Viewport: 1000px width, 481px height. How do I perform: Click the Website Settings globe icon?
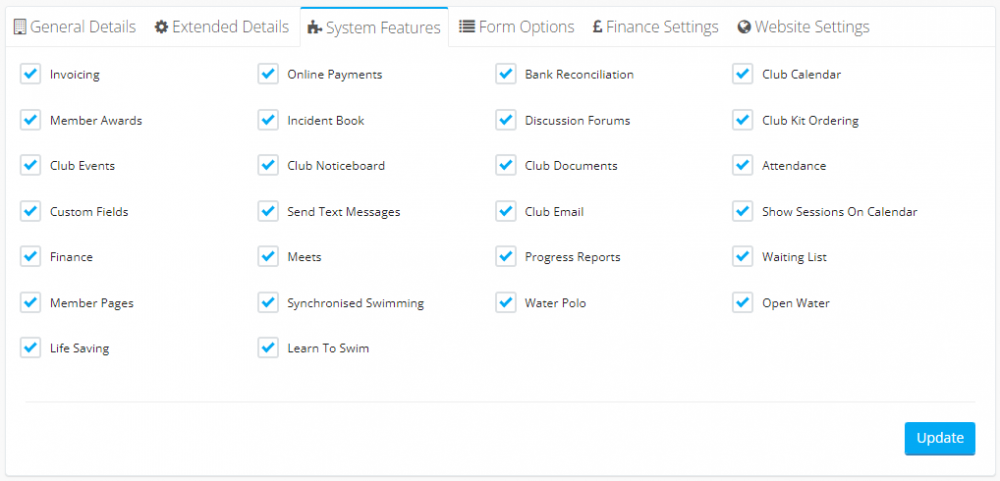pyautogui.click(x=744, y=27)
